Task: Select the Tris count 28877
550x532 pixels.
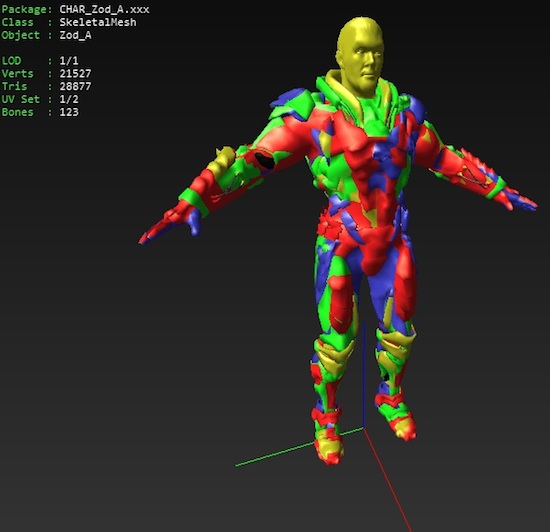Action: [x=75, y=87]
